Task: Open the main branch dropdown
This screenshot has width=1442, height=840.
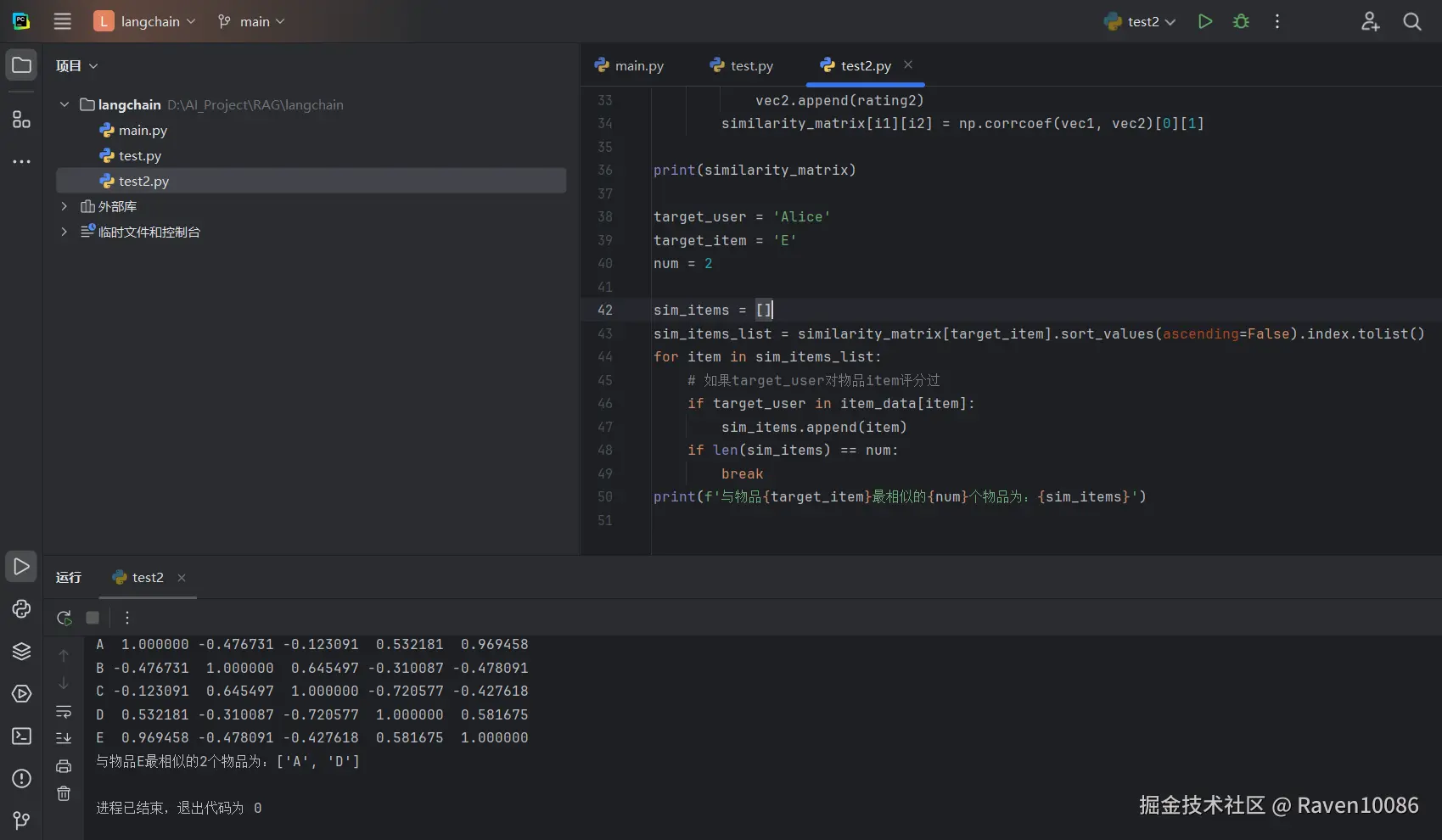Action: click(251, 21)
